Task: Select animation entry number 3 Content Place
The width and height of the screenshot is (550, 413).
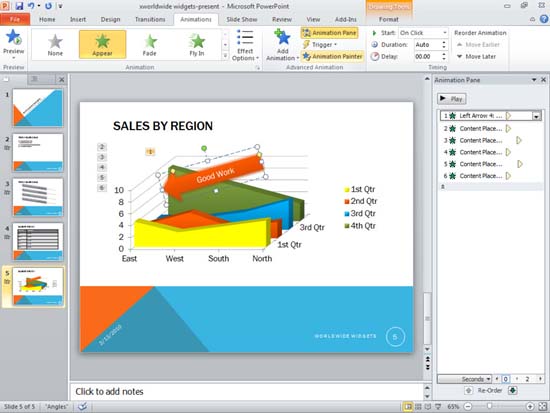Action: [x=490, y=140]
